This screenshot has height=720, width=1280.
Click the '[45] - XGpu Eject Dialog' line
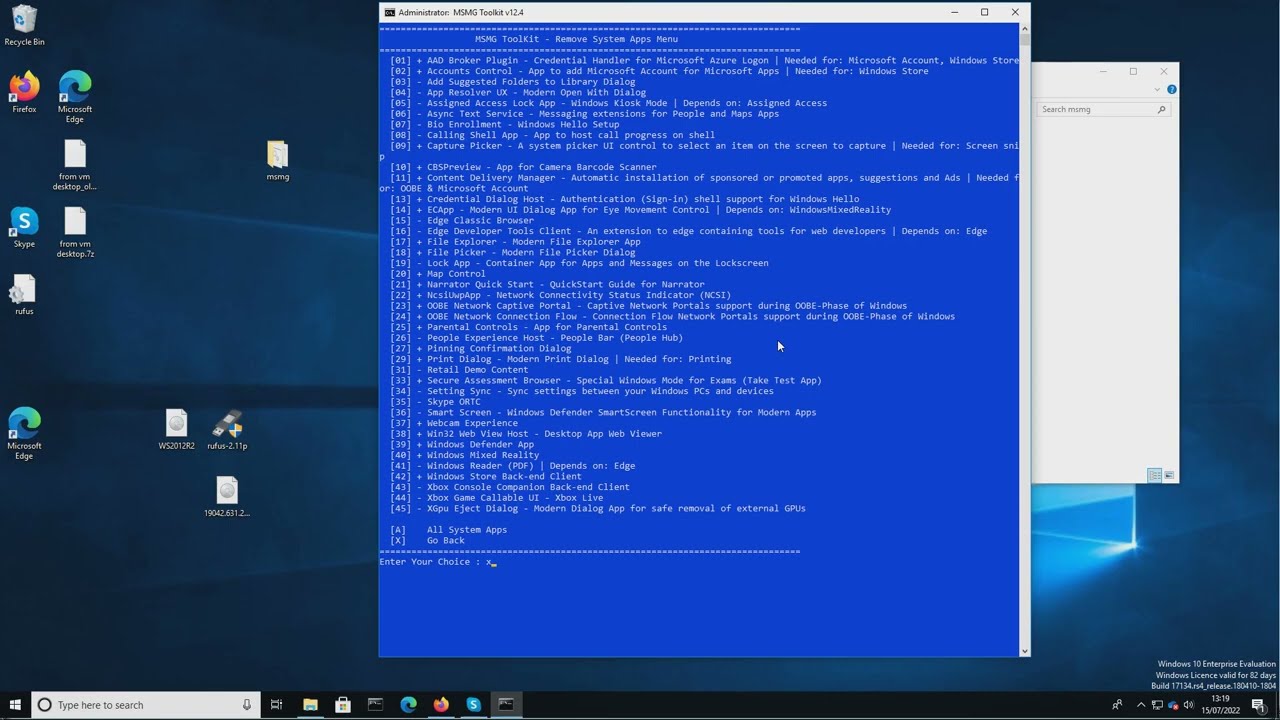pyautogui.click(x=598, y=508)
